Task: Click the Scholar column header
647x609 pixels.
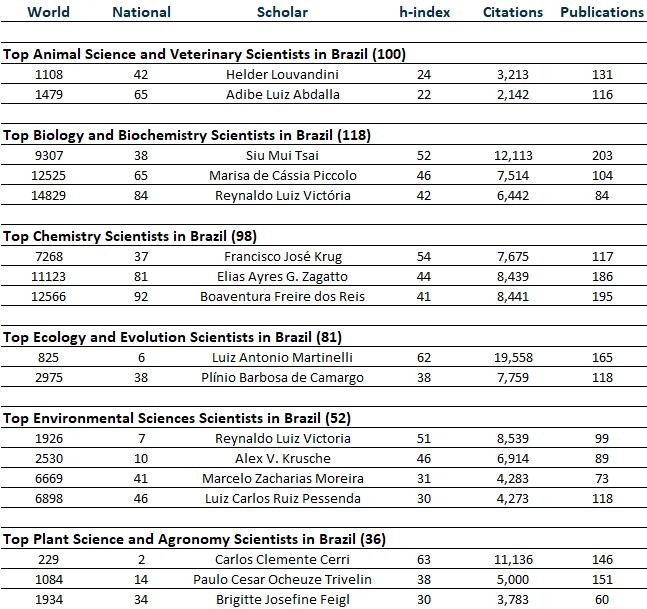Action: pos(282,12)
